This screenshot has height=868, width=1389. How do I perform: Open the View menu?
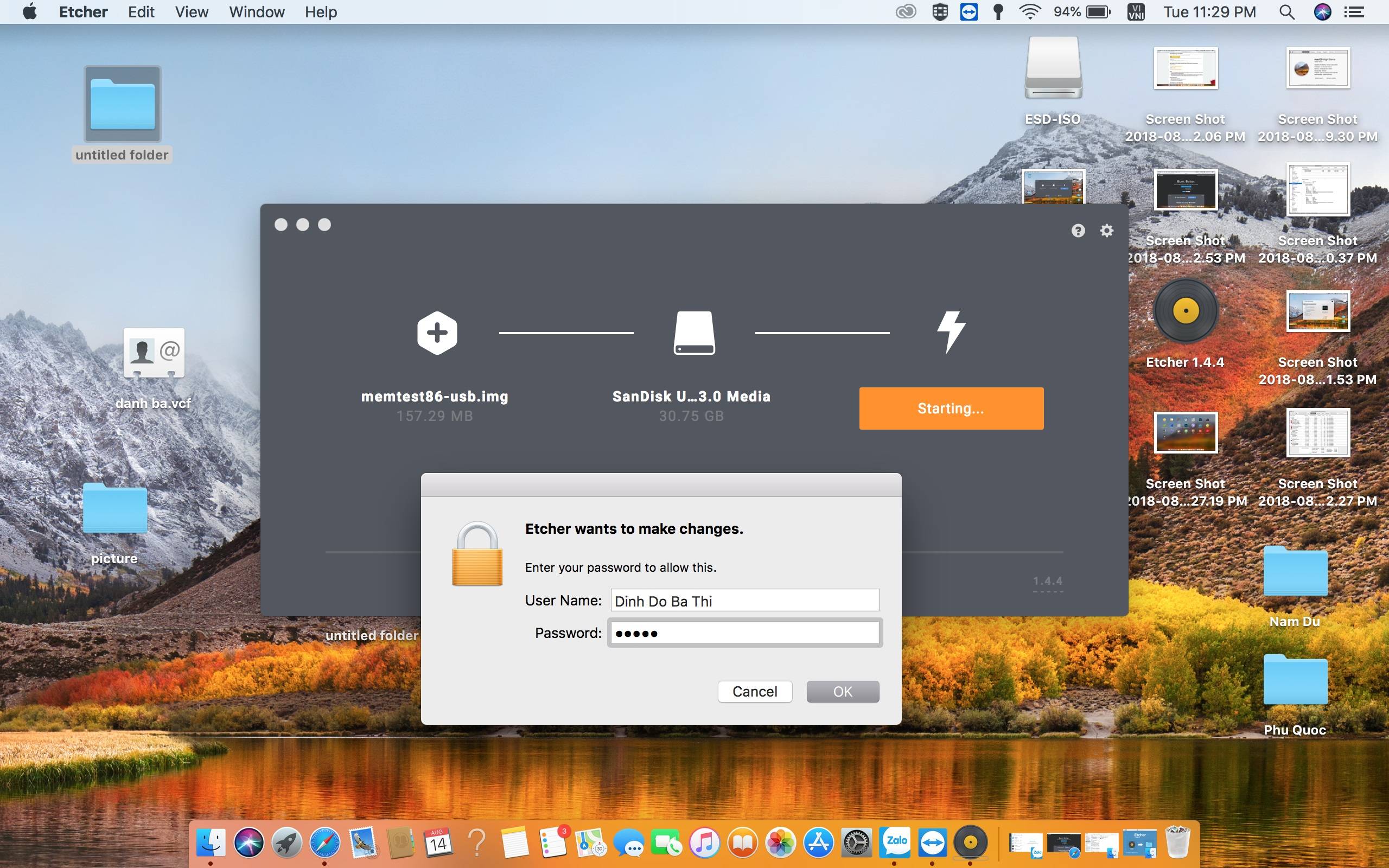click(x=192, y=12)
